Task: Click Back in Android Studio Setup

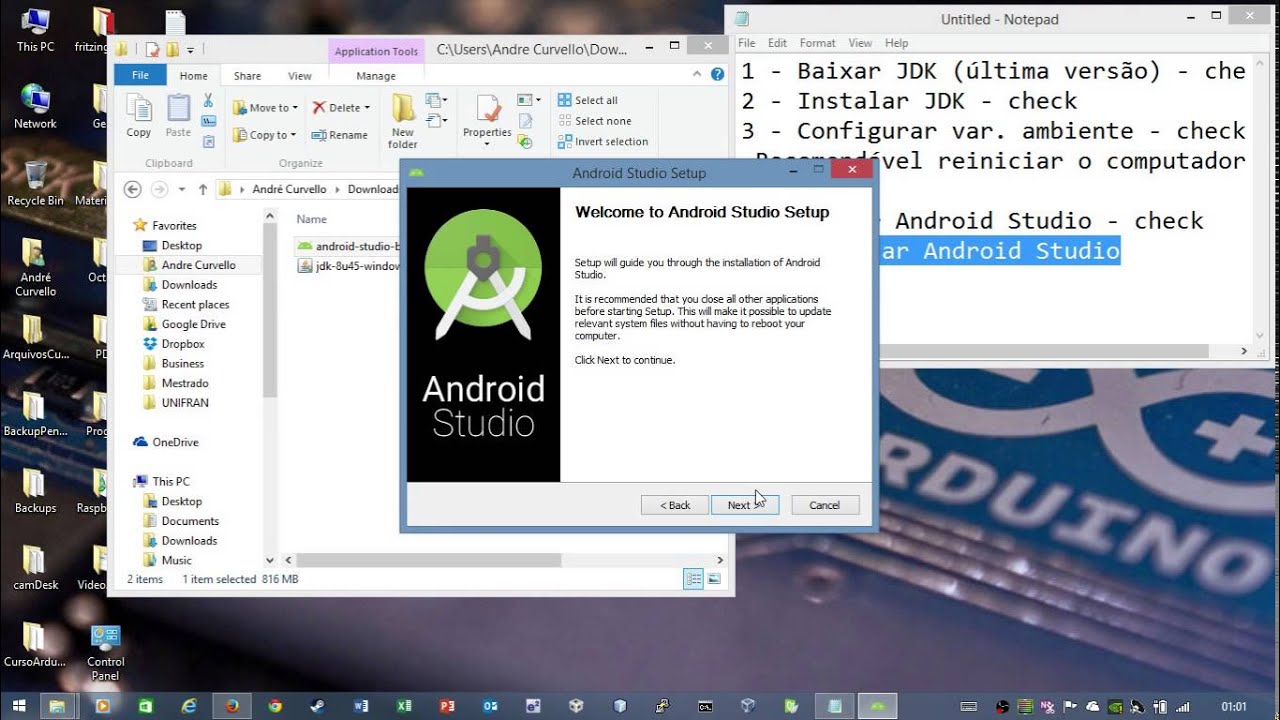Action: click(675, 505)
